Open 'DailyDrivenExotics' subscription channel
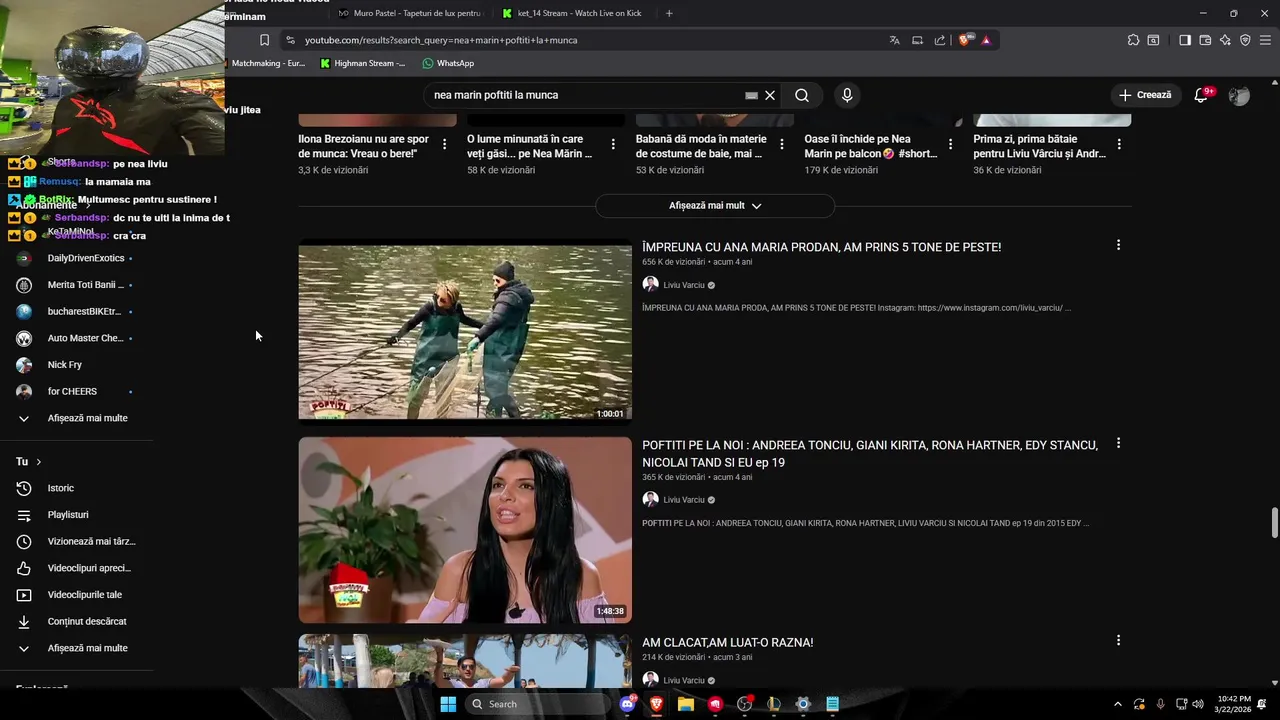The width and height of the screenshot is (1280, 720). pos(77,258)
